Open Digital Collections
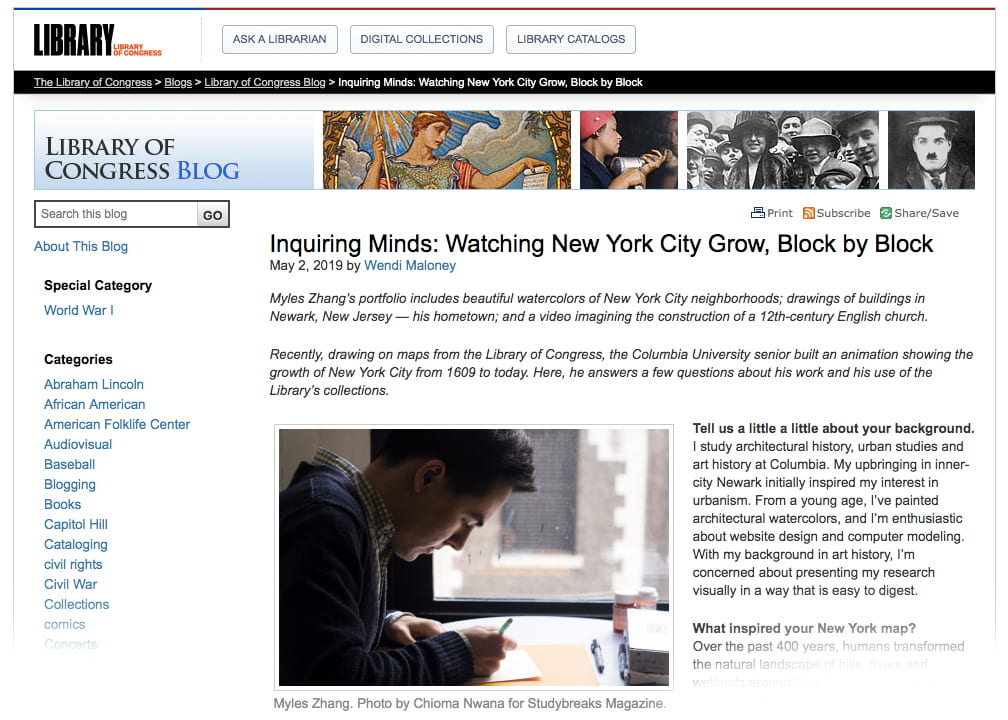 [422, 39]
